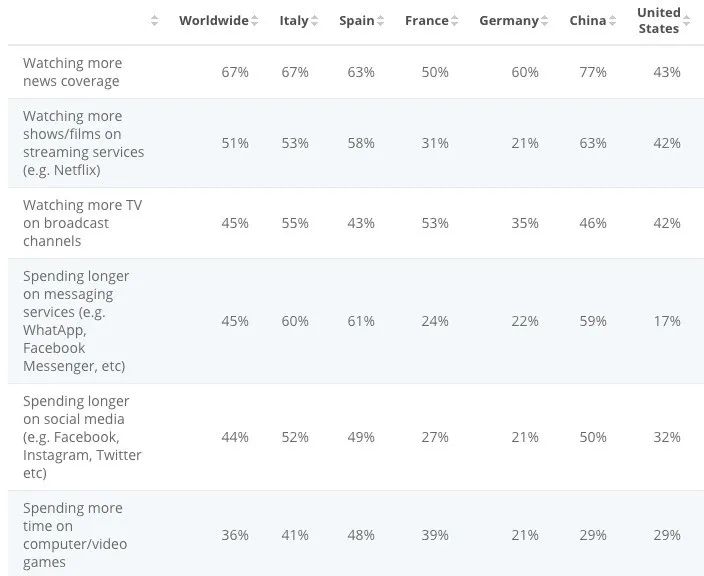Click the sort arrows next to United States
The image size is (704, 576).
685,21
